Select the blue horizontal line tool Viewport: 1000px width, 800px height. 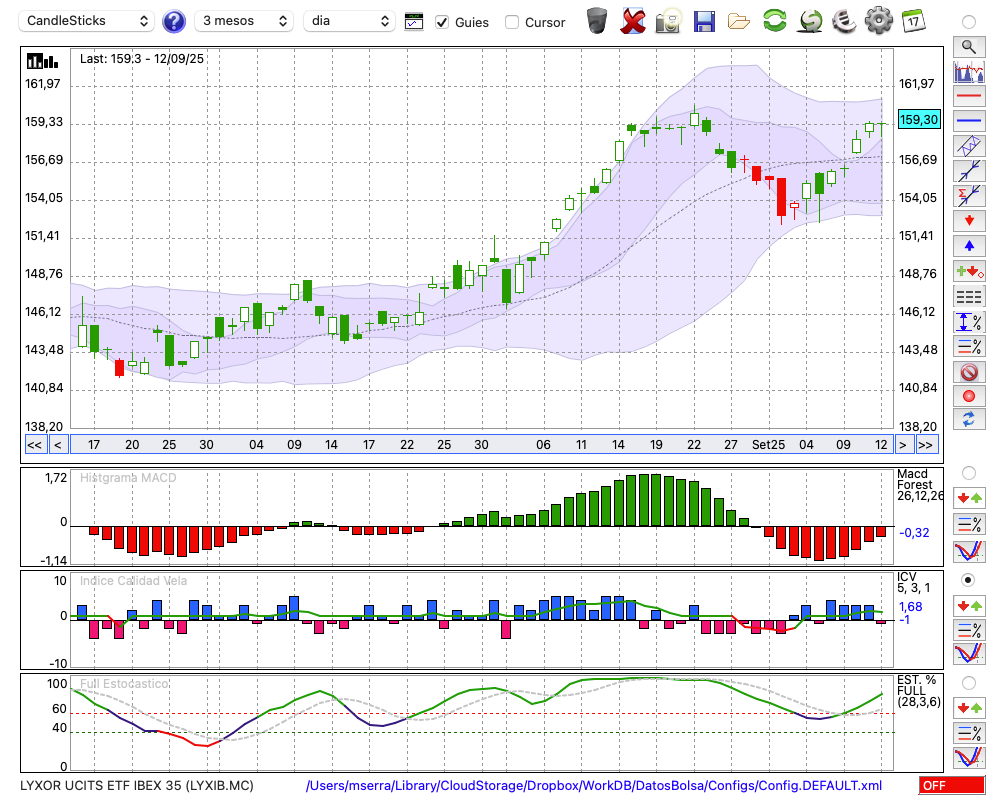pos(969,121)
